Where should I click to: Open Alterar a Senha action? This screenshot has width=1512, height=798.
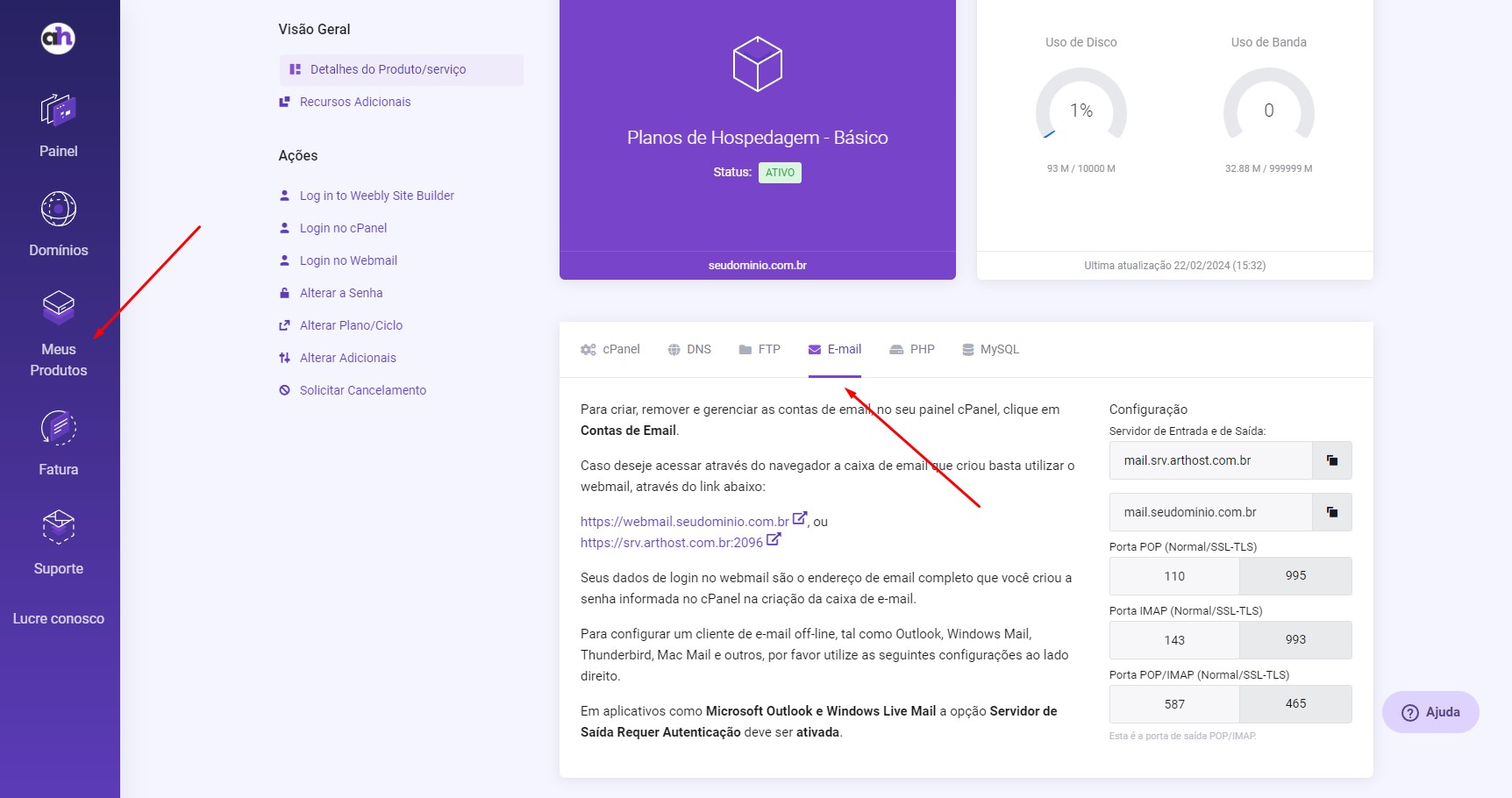point(340,293)
